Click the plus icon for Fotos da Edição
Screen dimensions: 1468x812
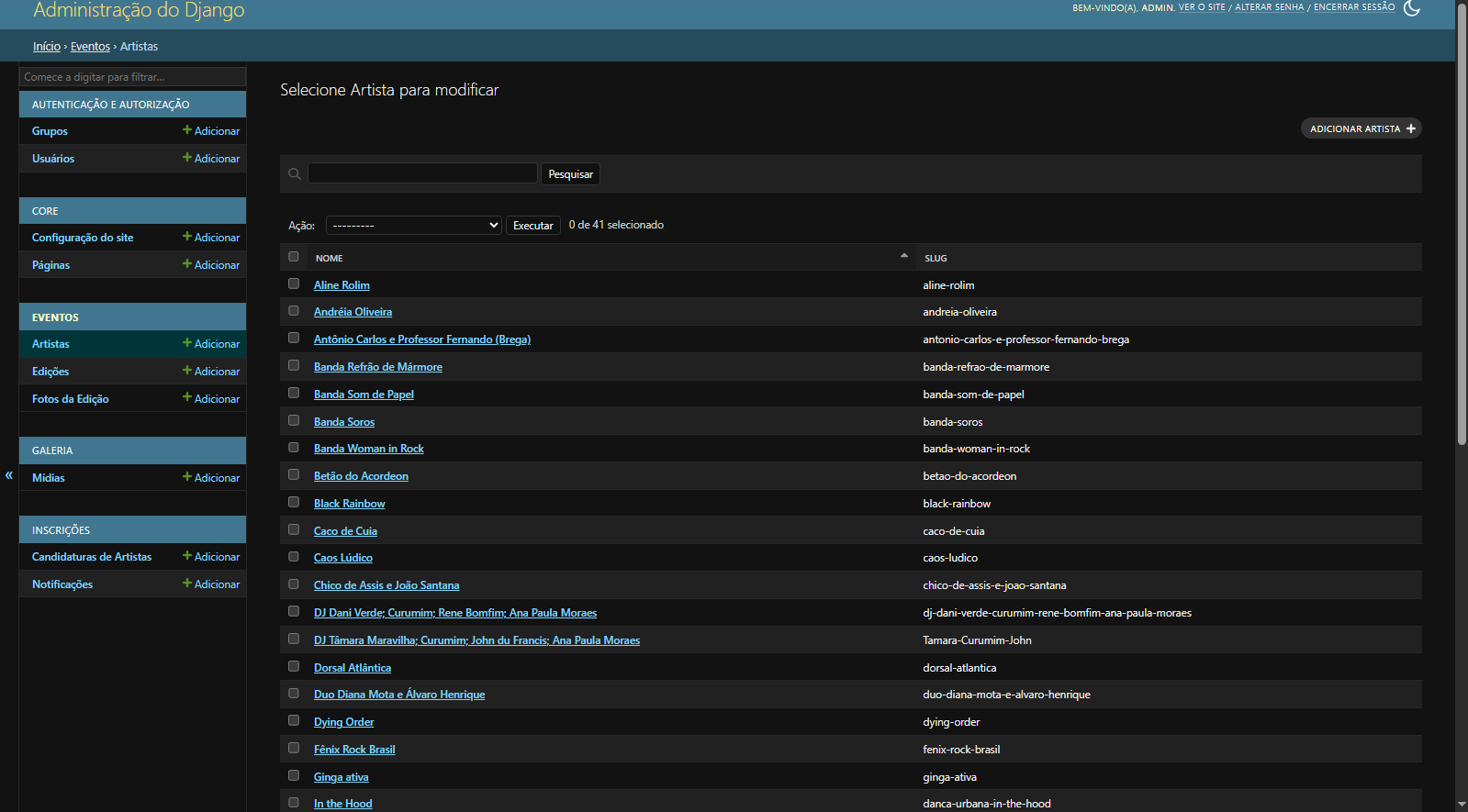click(x=187, y=398)
